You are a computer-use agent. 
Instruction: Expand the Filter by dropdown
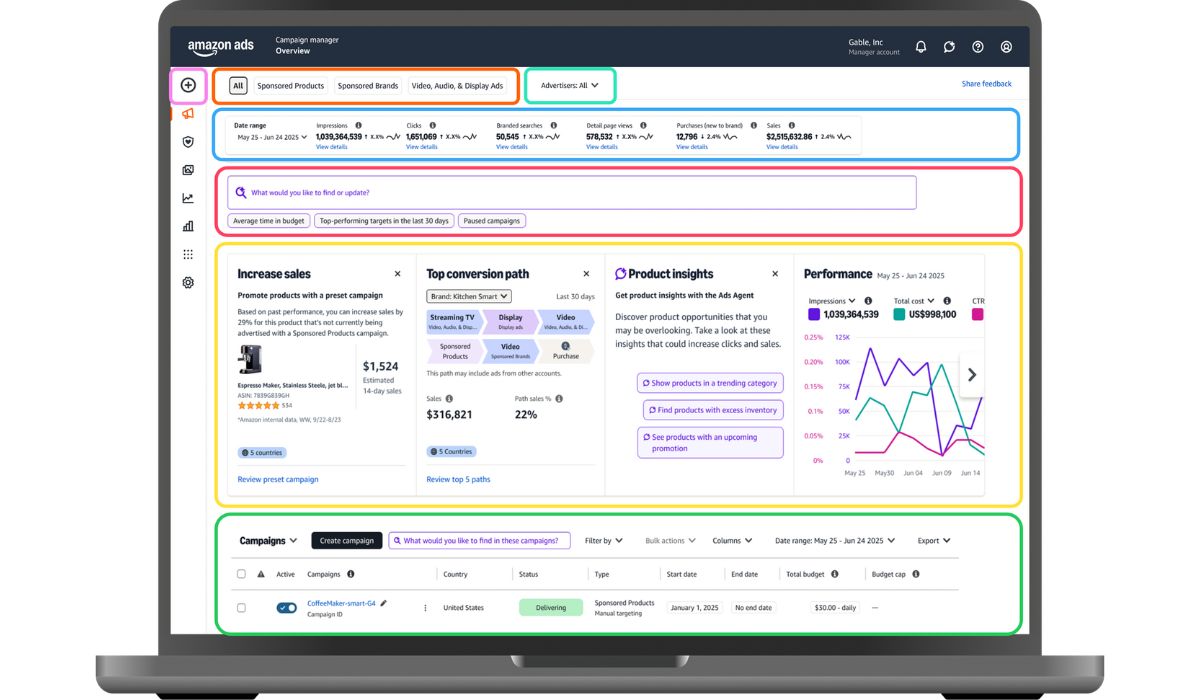tap(604, 541)
